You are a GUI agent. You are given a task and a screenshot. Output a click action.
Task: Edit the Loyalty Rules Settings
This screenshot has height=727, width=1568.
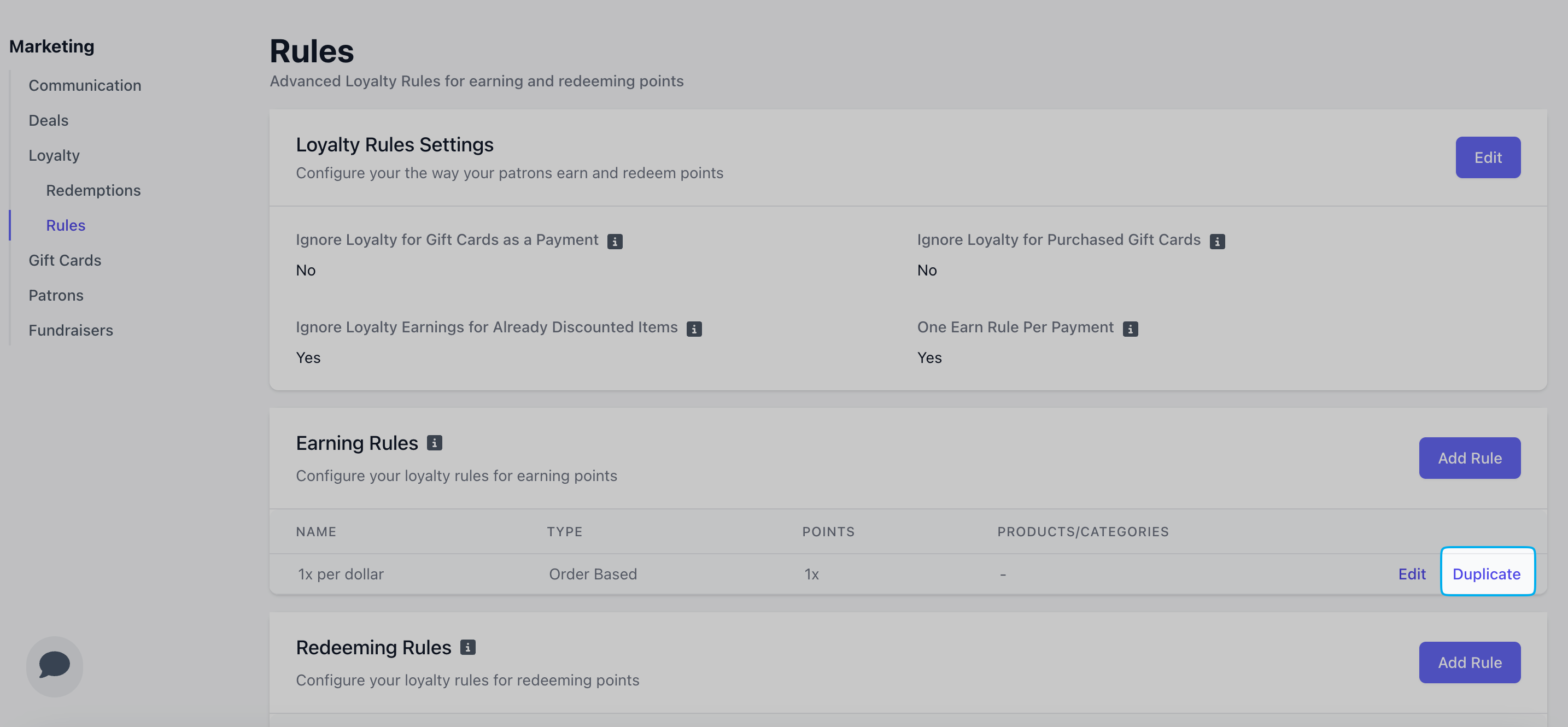pos(1487,157)
